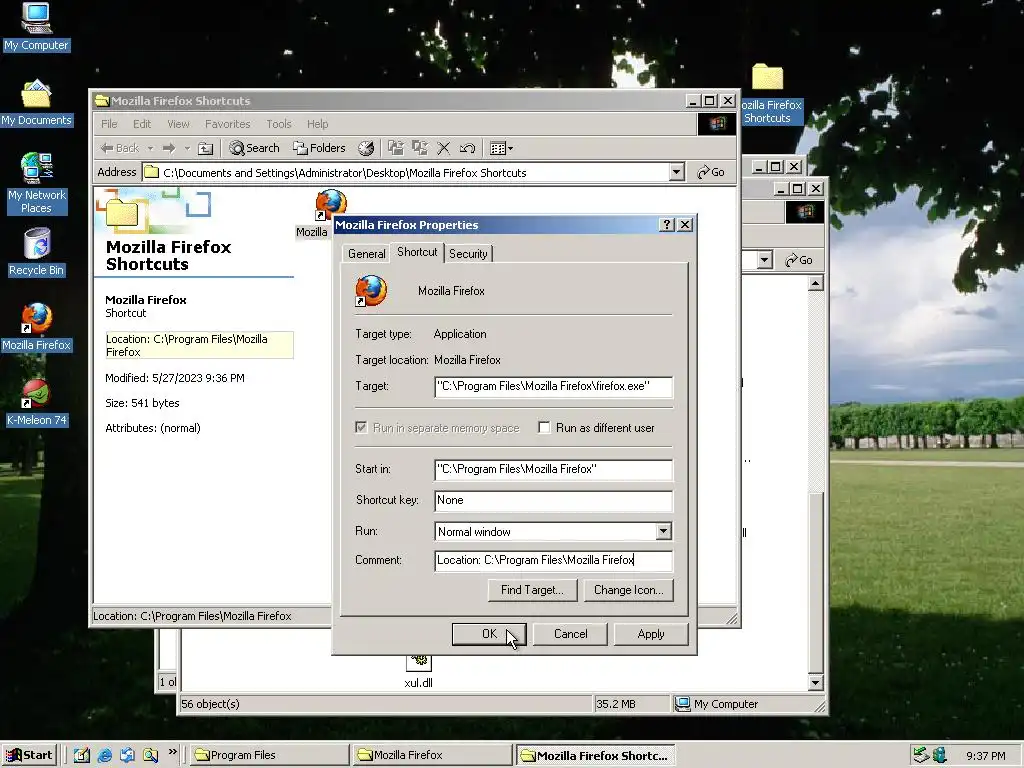Click into the Comment field

553,560
